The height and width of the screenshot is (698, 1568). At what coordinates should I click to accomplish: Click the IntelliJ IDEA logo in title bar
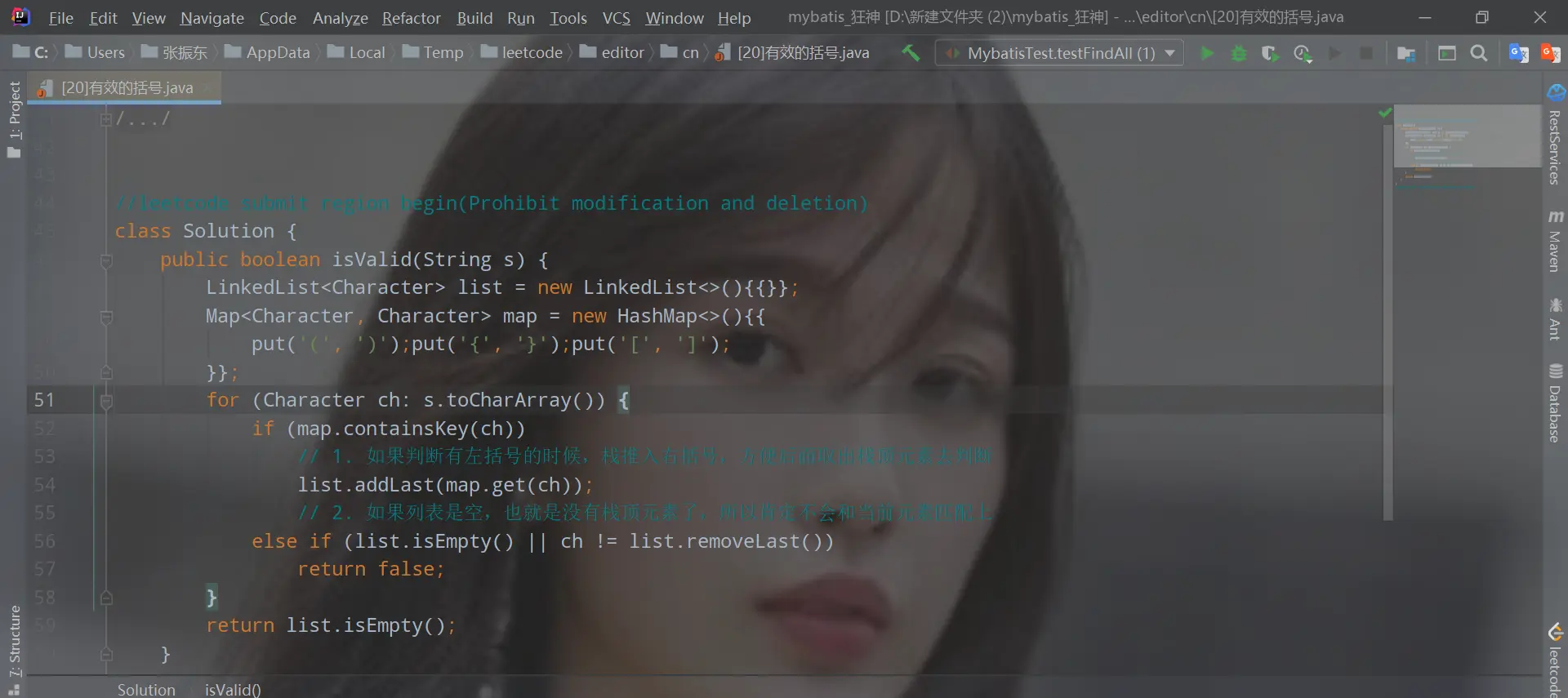[20, 17]
